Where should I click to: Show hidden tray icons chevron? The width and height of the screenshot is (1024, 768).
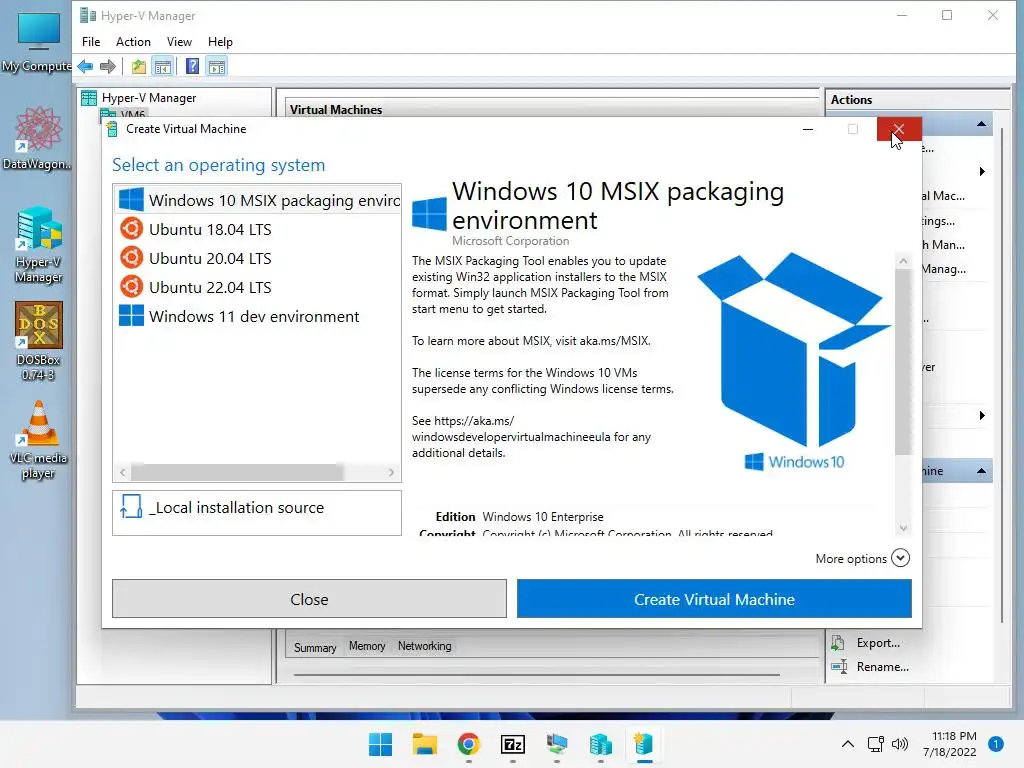pyautogui.click(x=847, y=744)
